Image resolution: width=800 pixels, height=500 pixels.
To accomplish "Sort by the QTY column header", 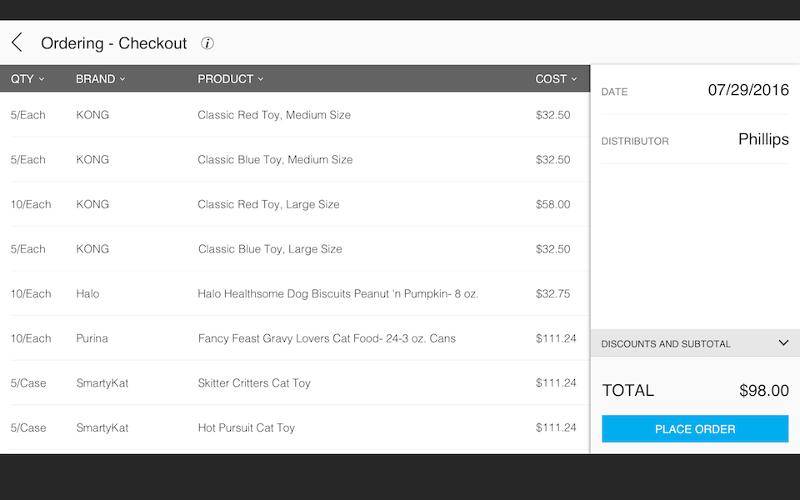I will [x=28, y=79].
